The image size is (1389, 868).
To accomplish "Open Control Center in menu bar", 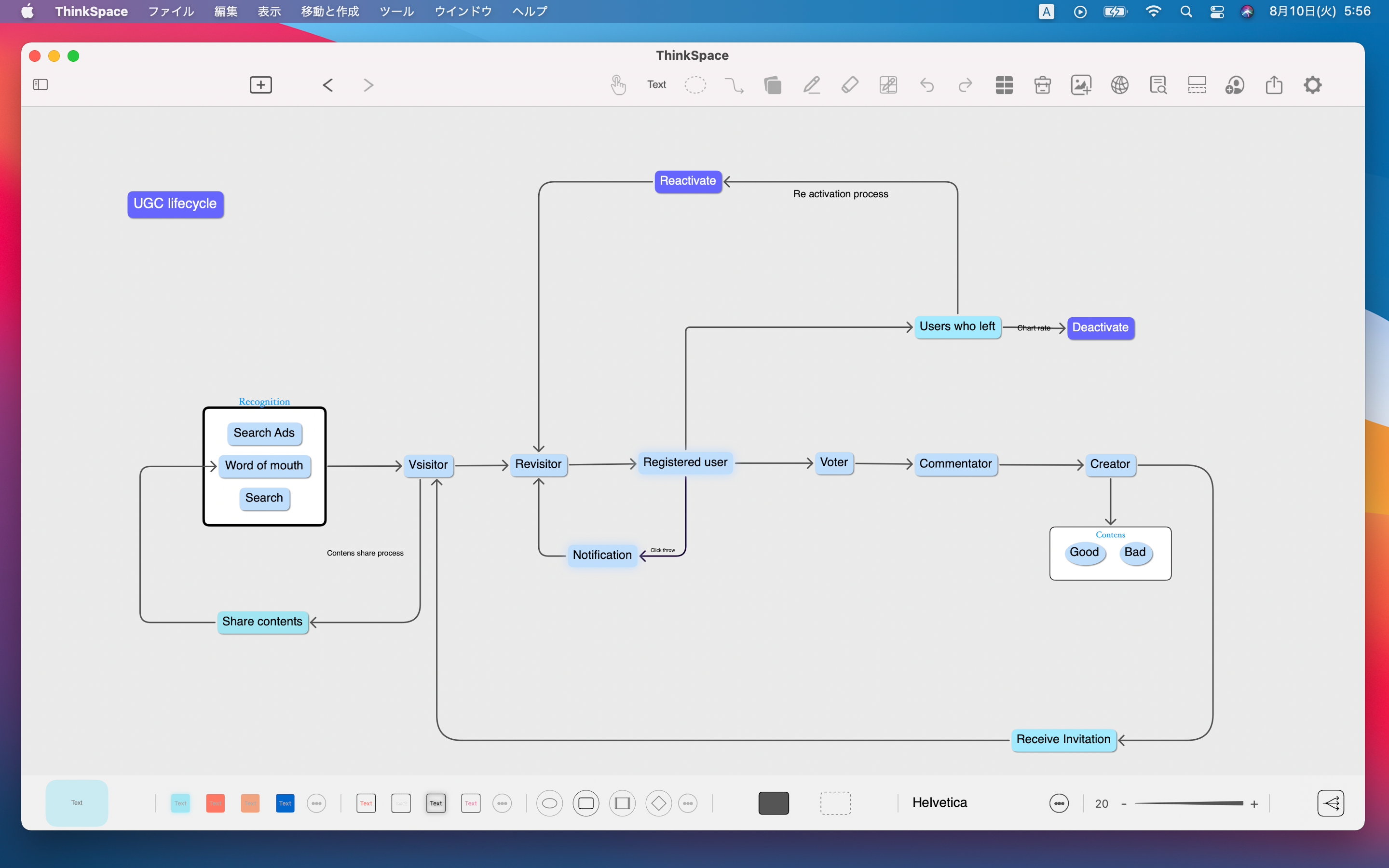I will pyautogui.click(x=1217, y=12).
